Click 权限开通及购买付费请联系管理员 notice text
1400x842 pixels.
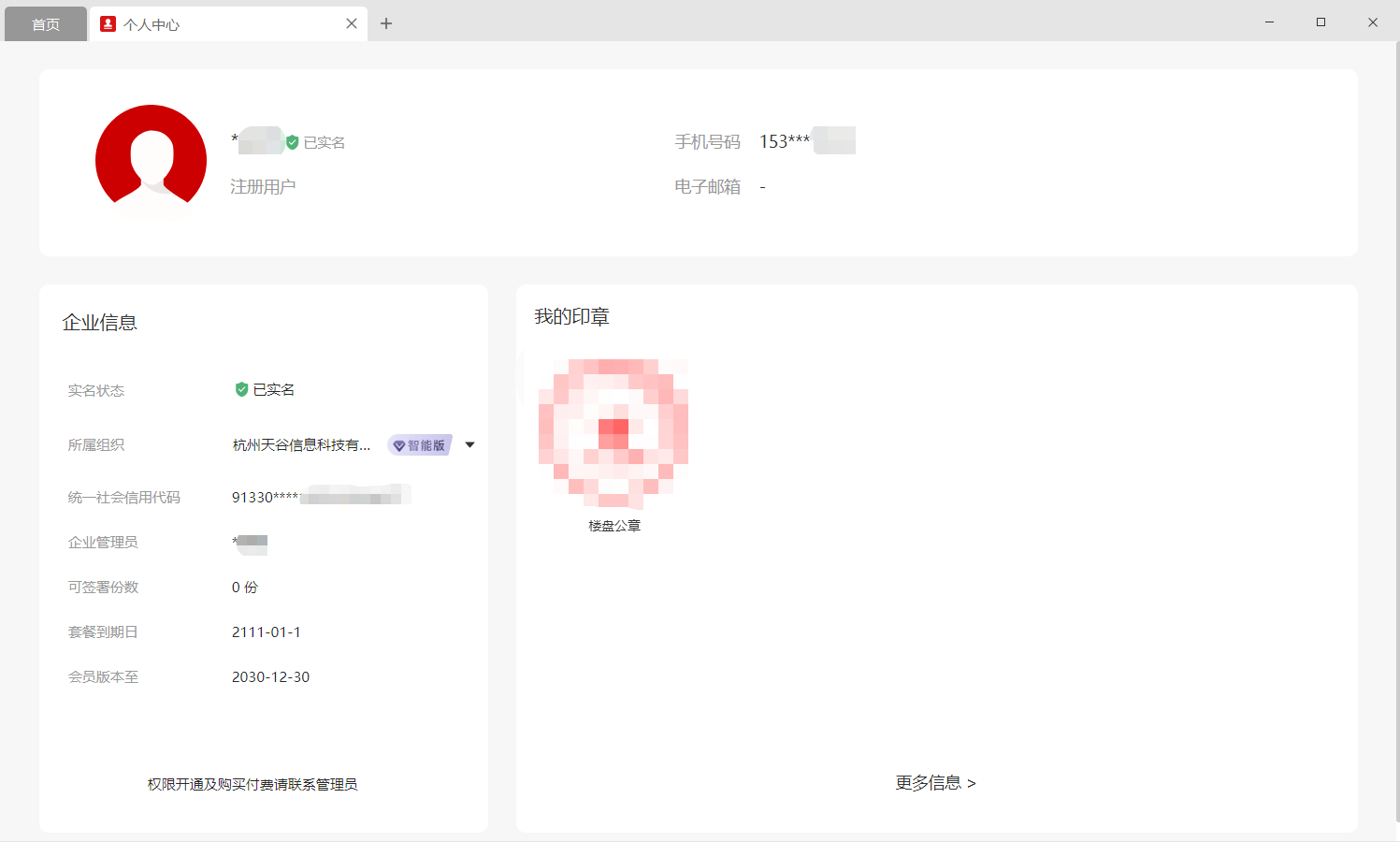pos(253,784)
